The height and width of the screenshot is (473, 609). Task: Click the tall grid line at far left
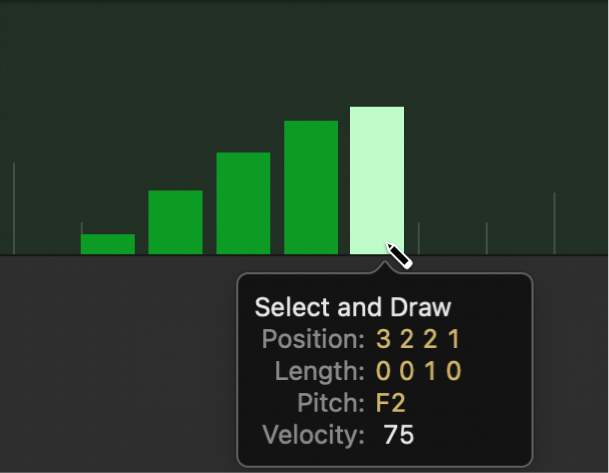[x=14, y=208]
